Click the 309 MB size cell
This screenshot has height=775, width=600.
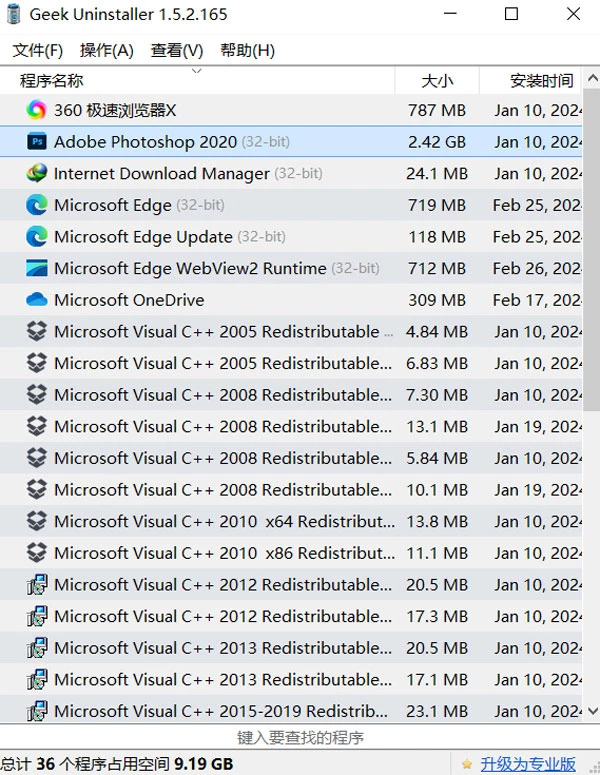pyautogui.click(x=437, y=300)
